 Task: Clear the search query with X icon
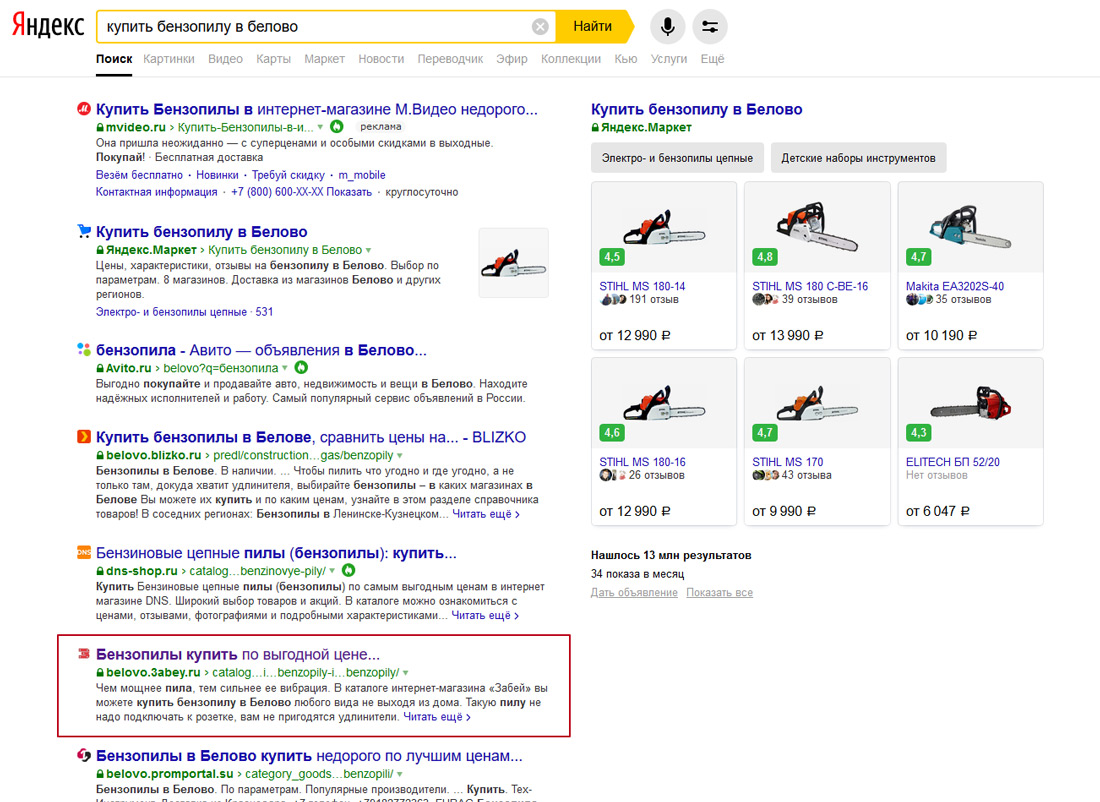click(540, 27)
